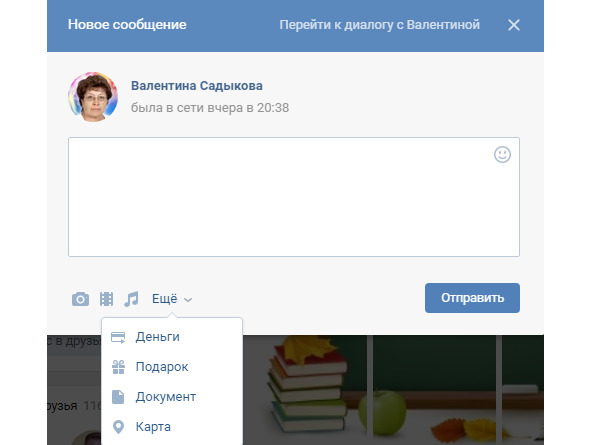Attach a video with film strip icon
591x445 pixels.
coord(106,299)
